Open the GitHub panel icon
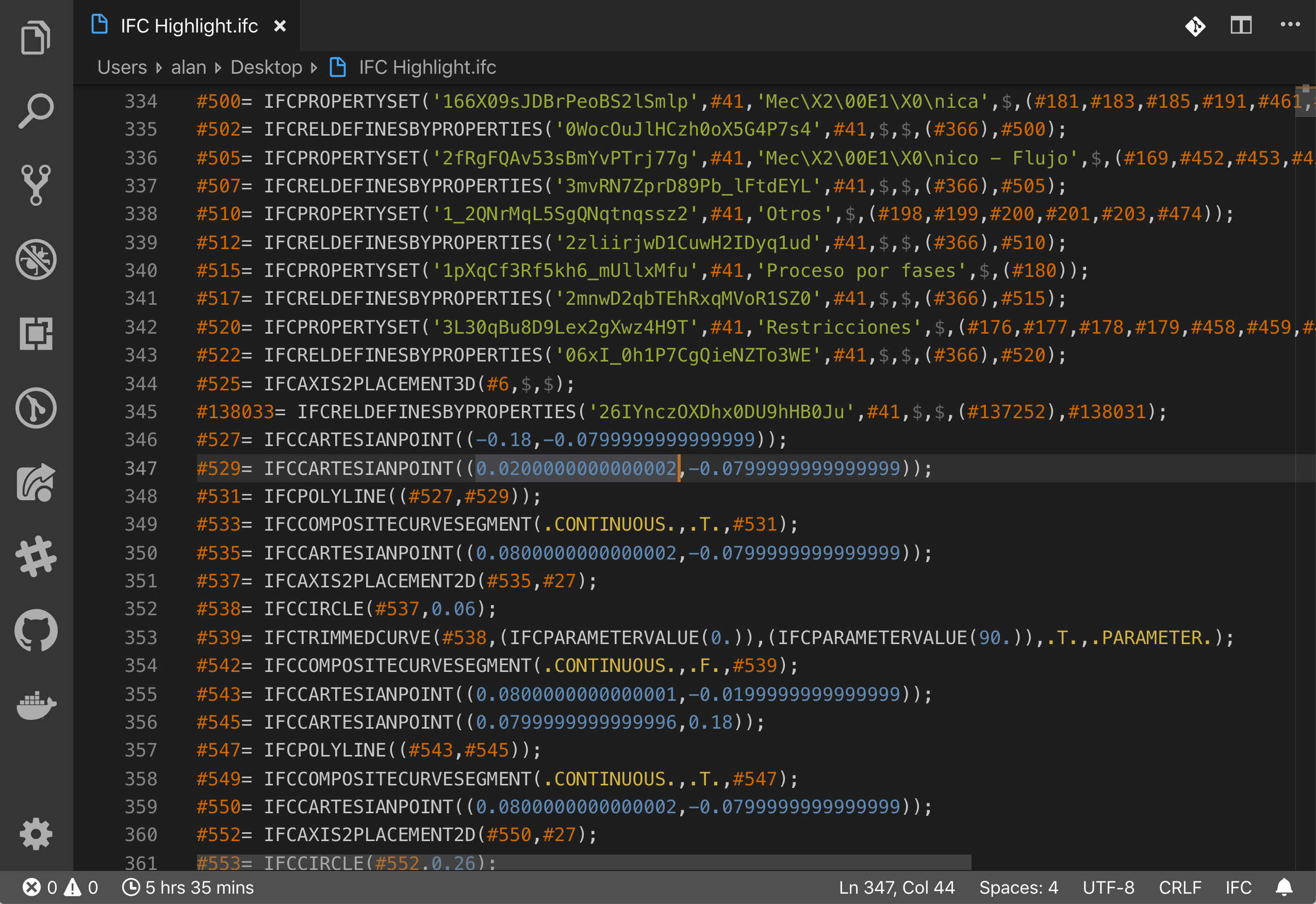Viewport: 1316px width, 904px height. [x=36, y=630]
